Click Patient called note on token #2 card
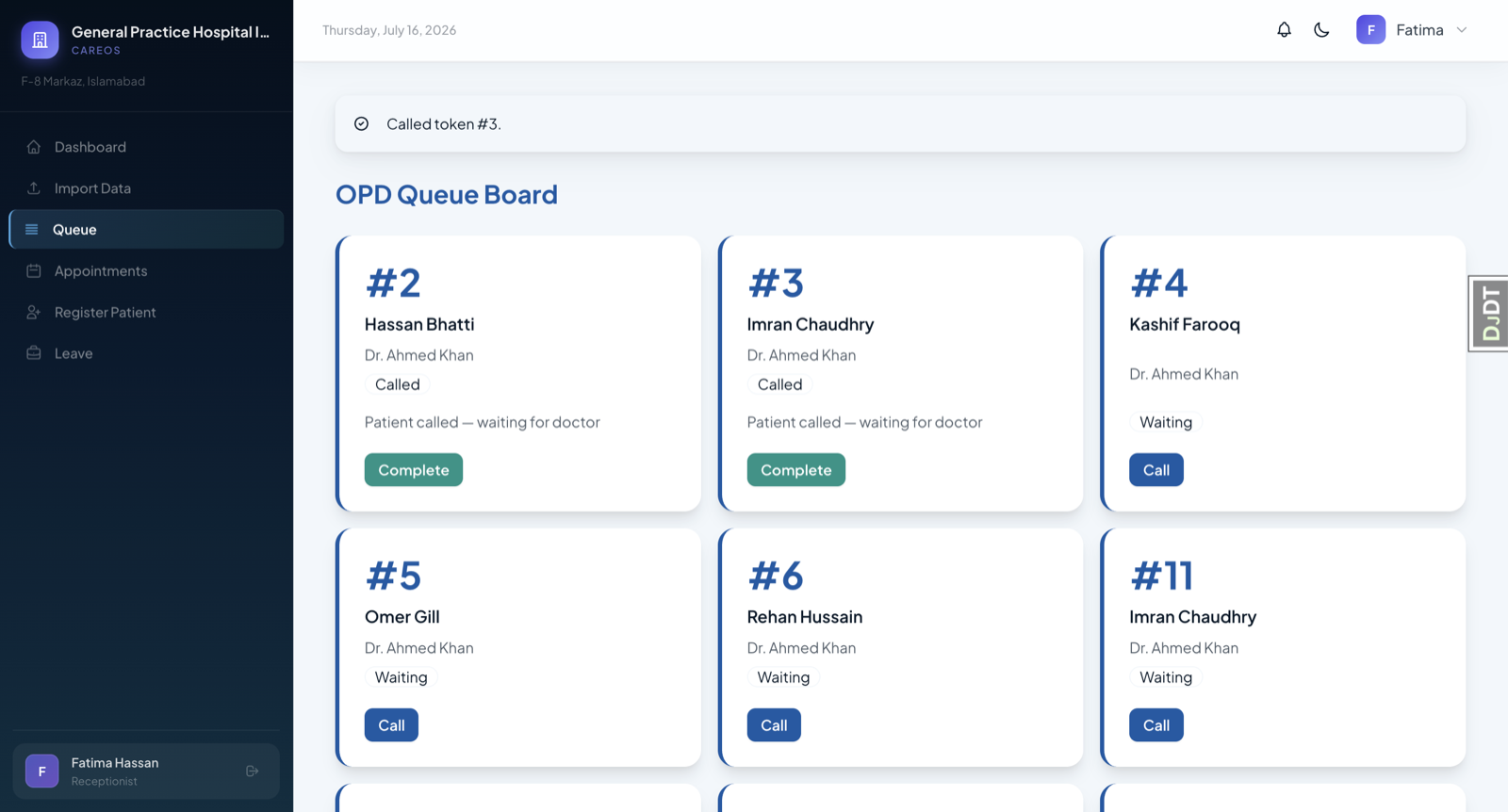This screenshot has height=812, width=1508. coord(483,422)
